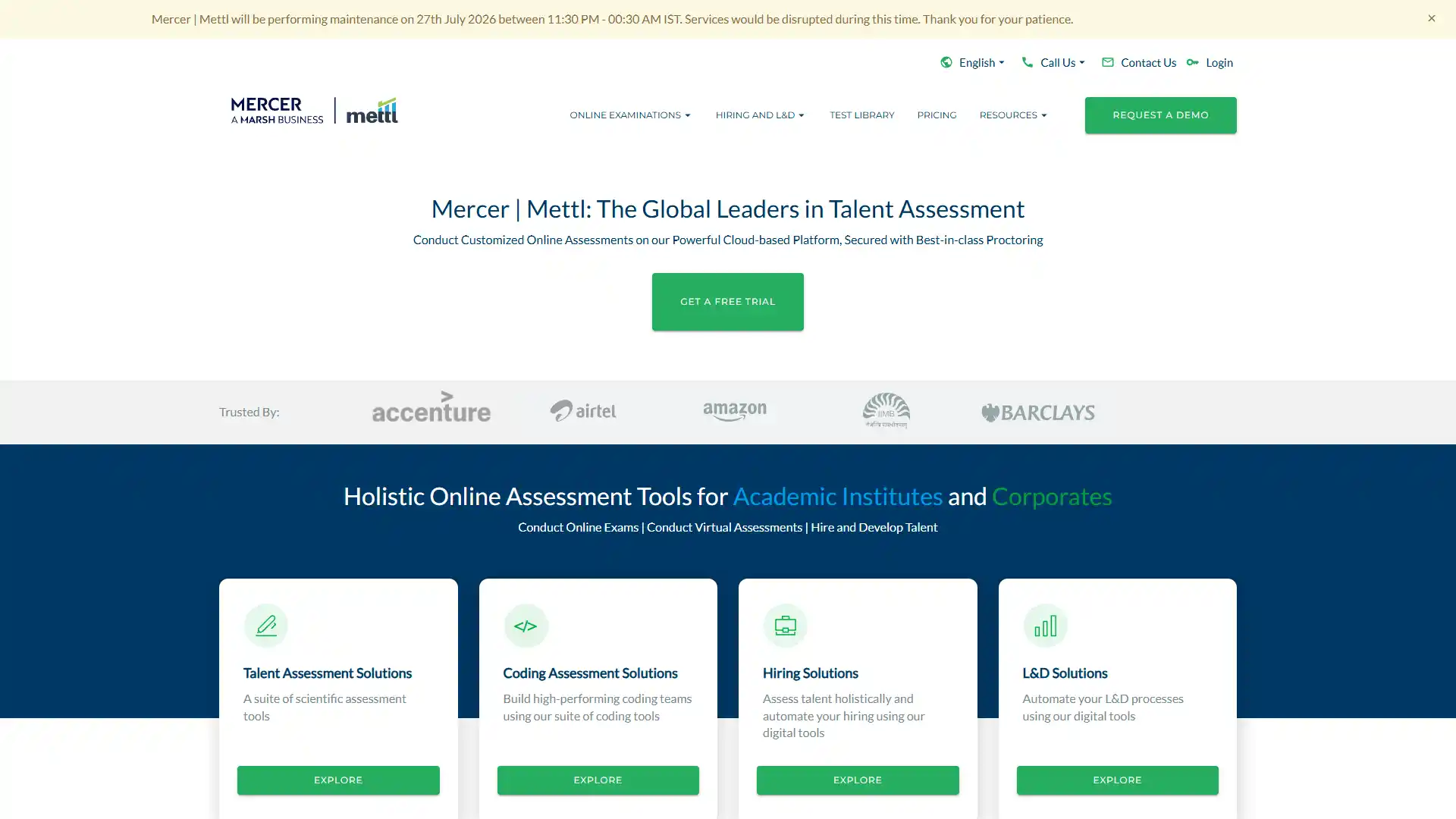Open the Test Library page

pyautogui.click(x=861, y=115)
